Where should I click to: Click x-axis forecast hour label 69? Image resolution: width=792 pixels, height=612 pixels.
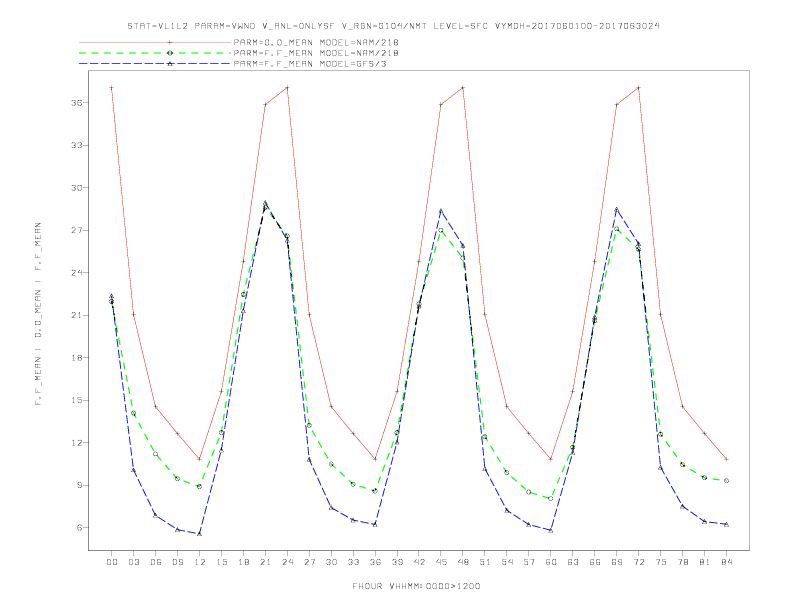pos(617,562)
